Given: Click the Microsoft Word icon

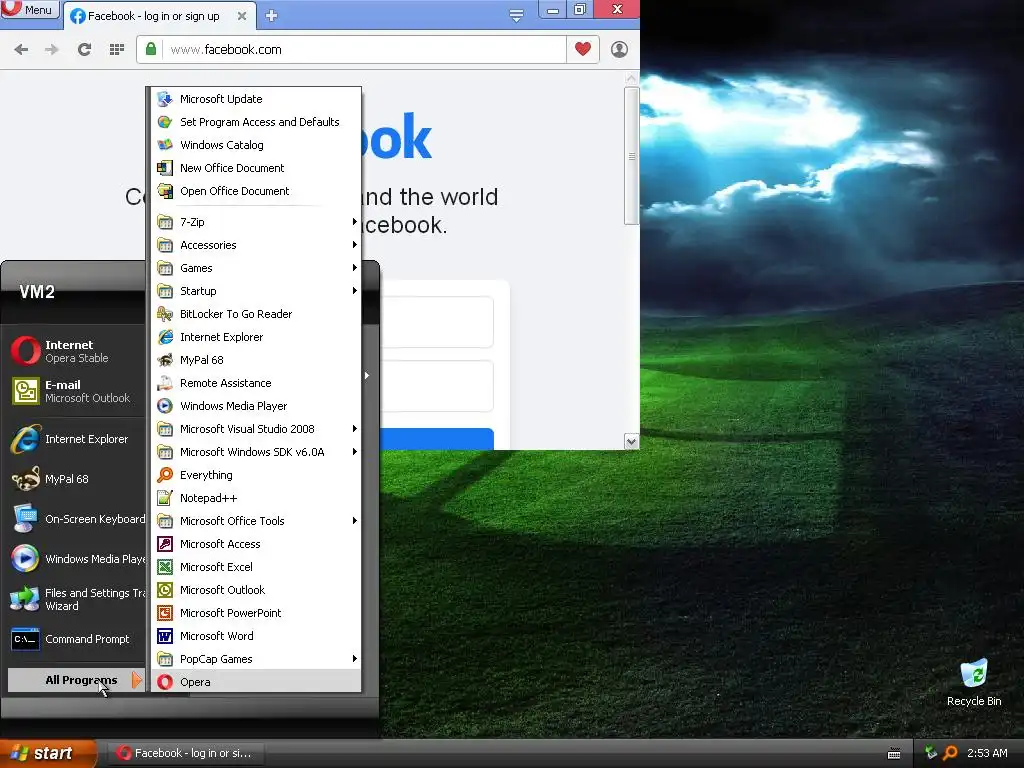Looking at the screenshot, I should click(x=165, y=635).
